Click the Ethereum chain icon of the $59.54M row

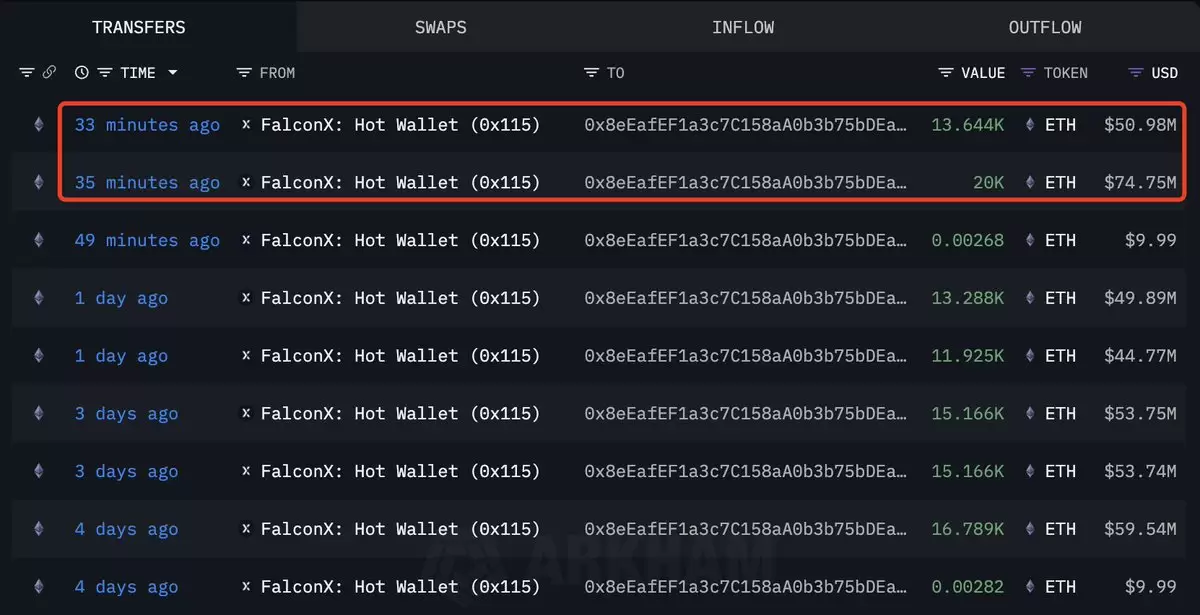point(39,530)
